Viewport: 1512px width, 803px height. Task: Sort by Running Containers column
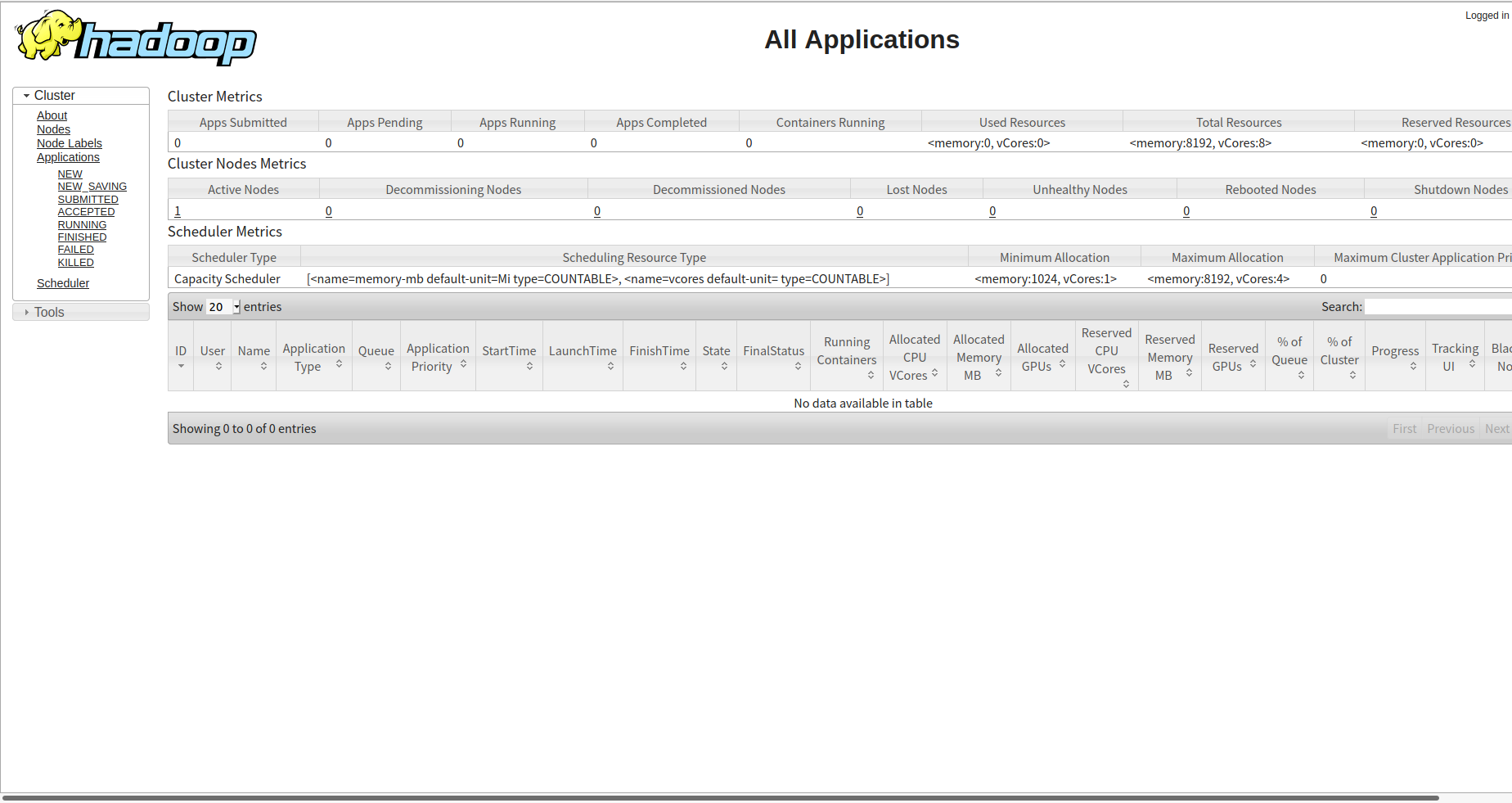click(847, 355)
